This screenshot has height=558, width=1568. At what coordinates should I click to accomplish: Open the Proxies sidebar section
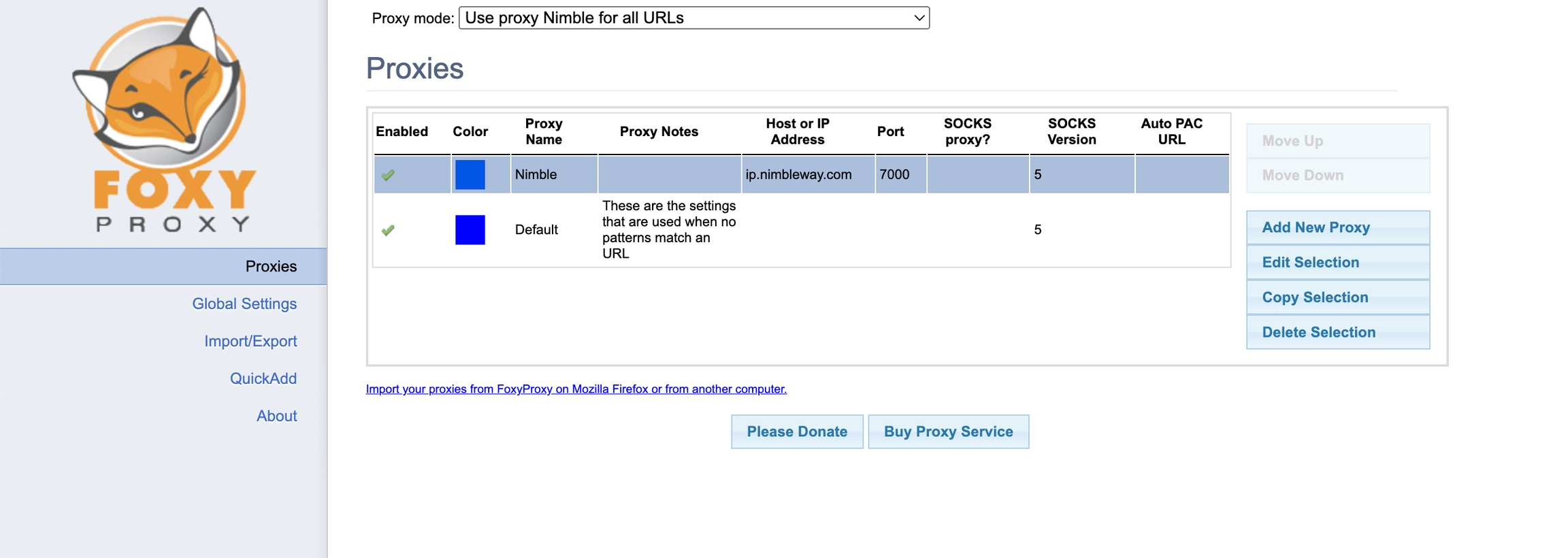click(x=271, y=266)
